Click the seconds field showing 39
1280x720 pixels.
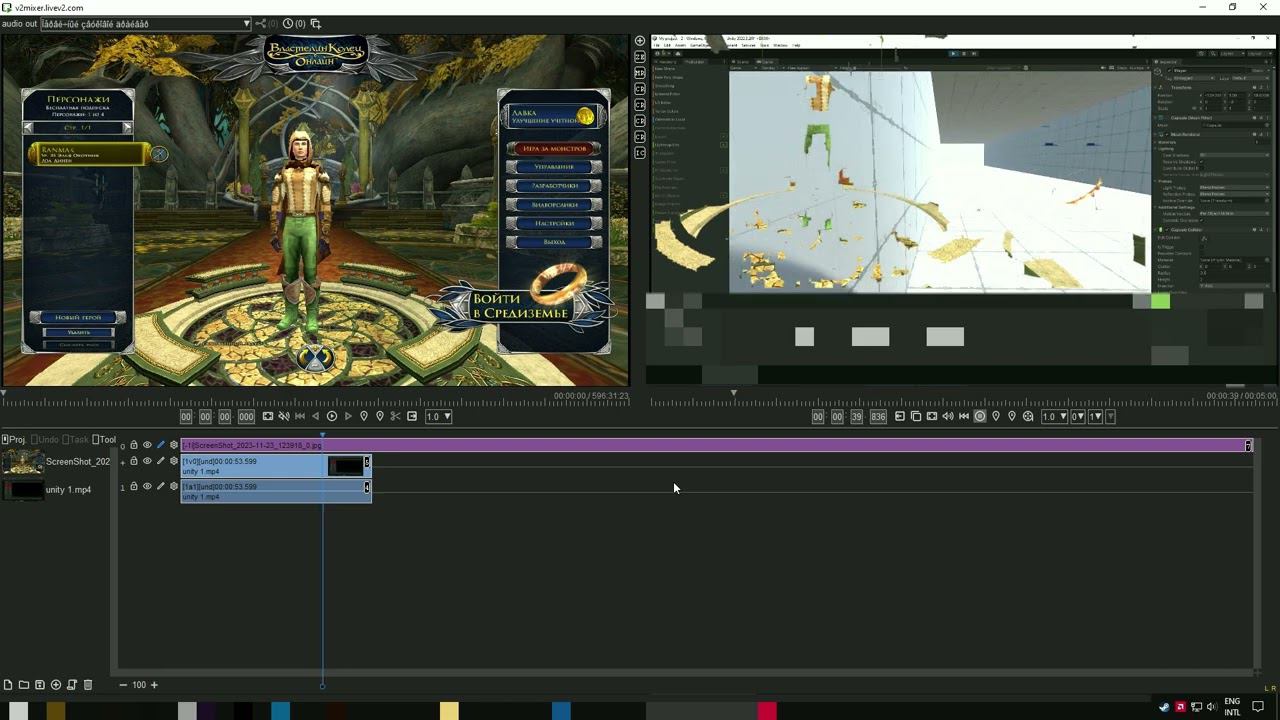pos(857,416)
